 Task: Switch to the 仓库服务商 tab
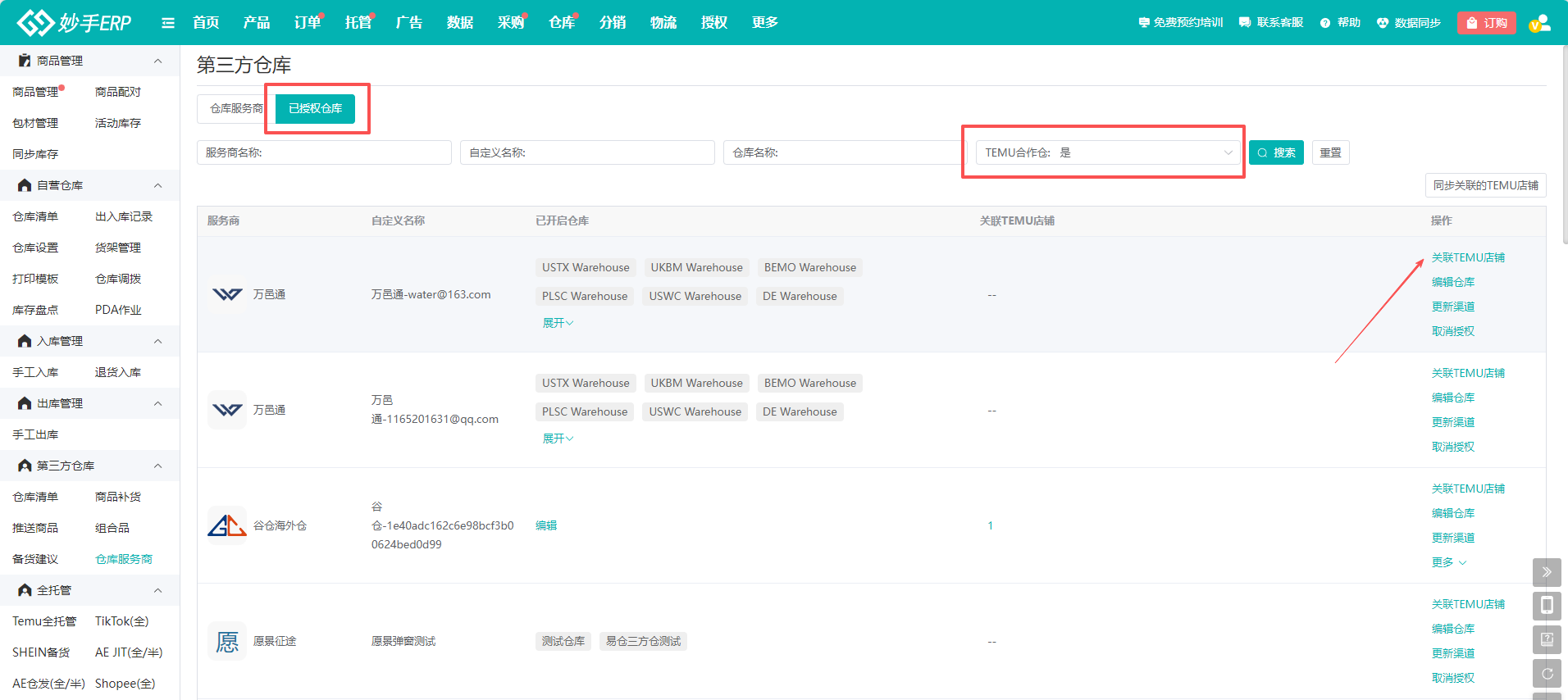coord(235,108)
